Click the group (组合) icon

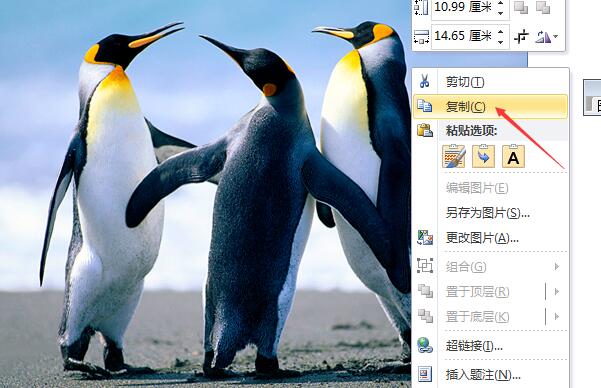click(425, 266)
